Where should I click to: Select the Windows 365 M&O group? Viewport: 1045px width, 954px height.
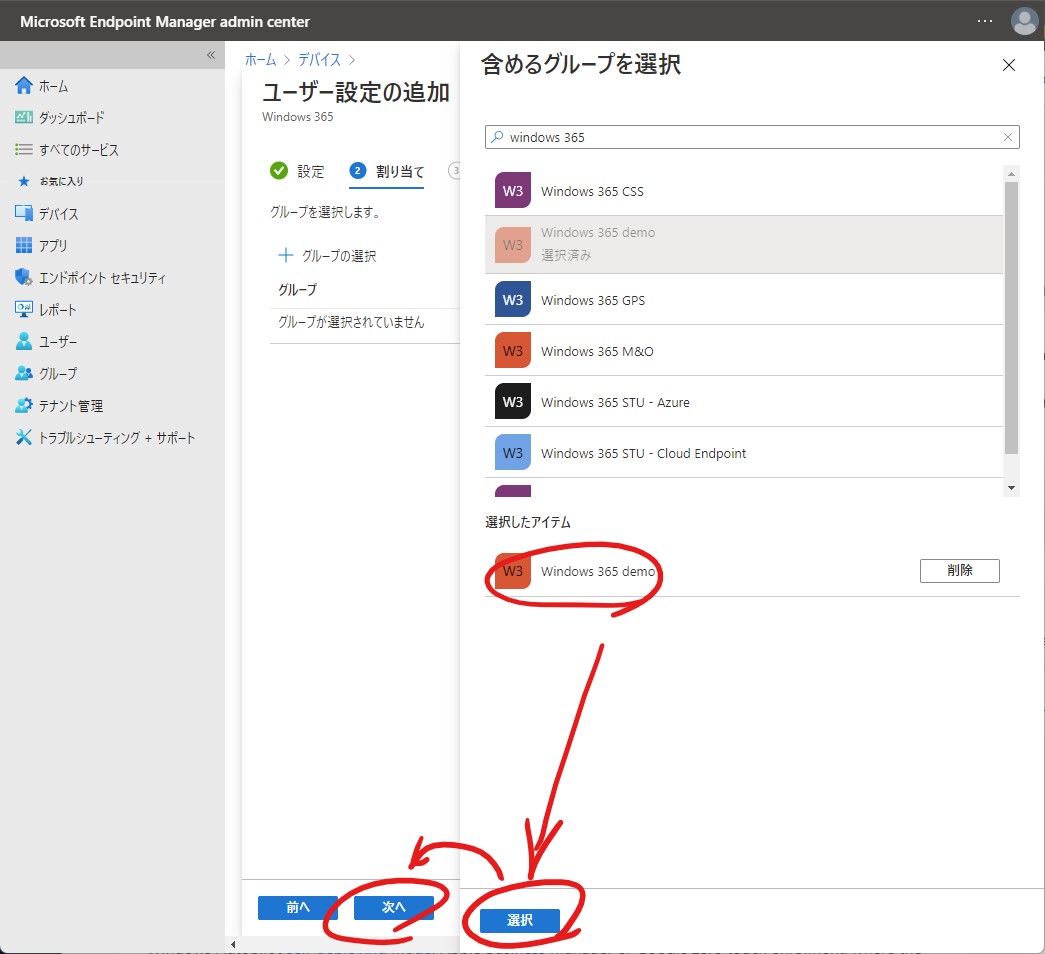[744, 351]
